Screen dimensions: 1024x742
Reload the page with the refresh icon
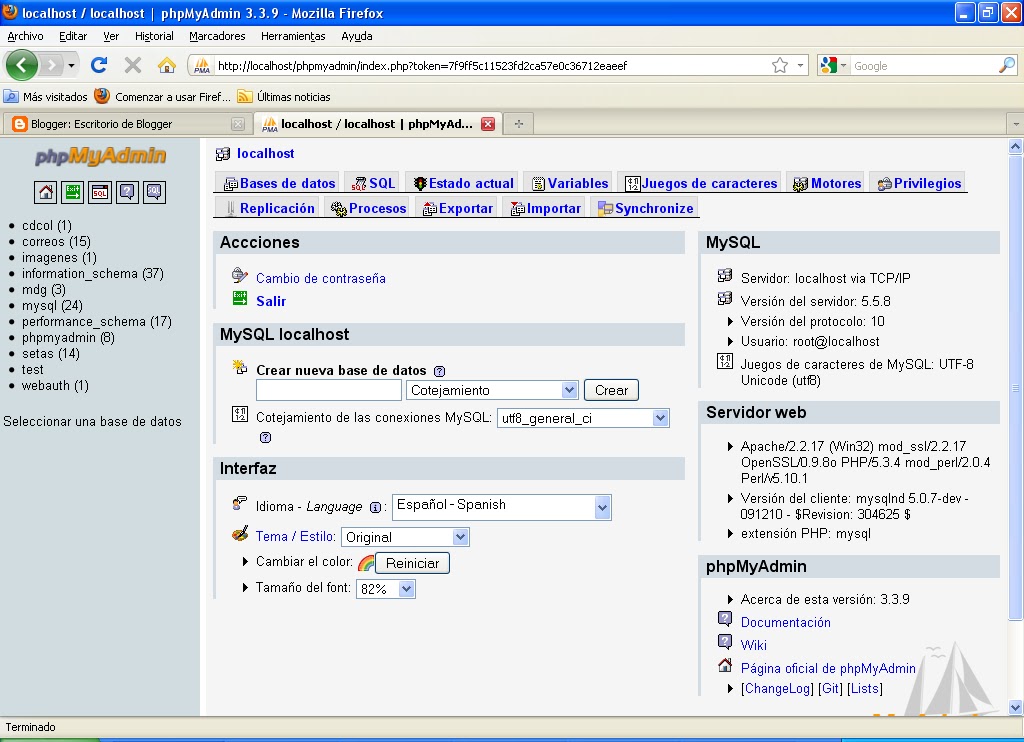99,65
